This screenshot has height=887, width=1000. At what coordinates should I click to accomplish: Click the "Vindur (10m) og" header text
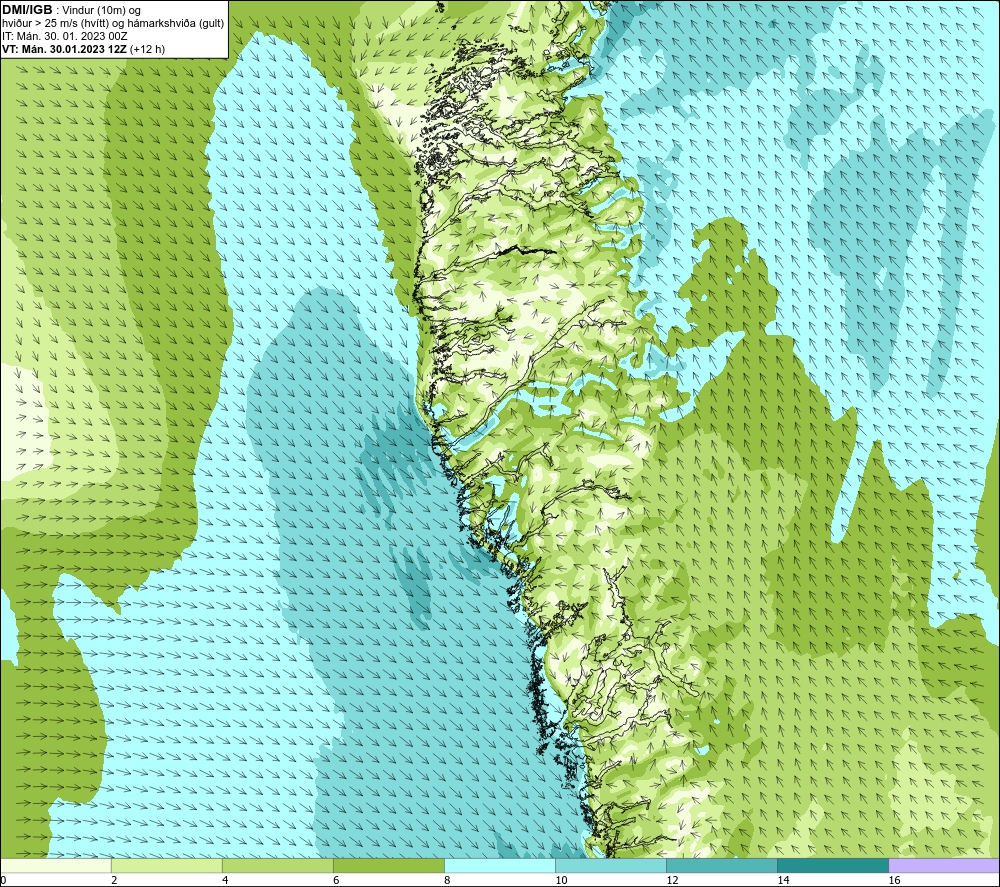101,10
